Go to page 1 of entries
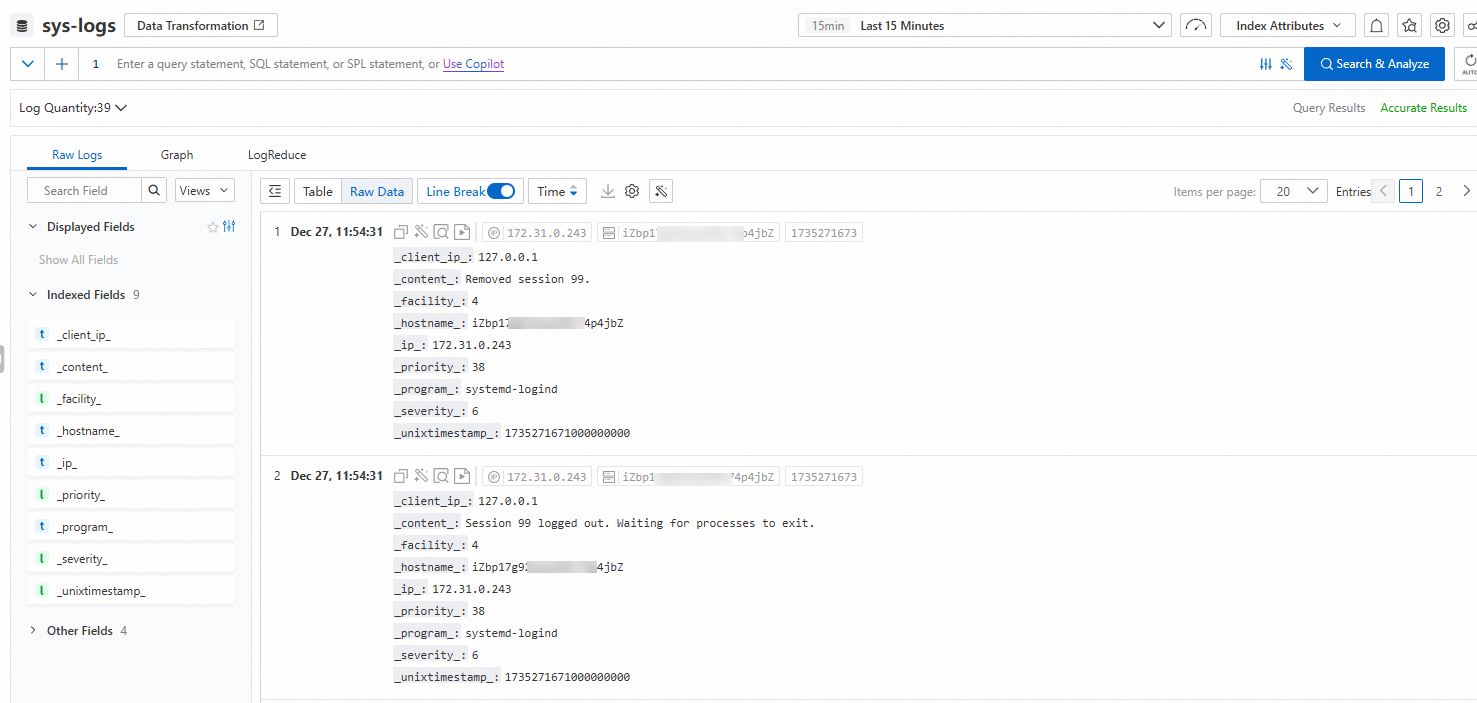 tap(1411, 191)
